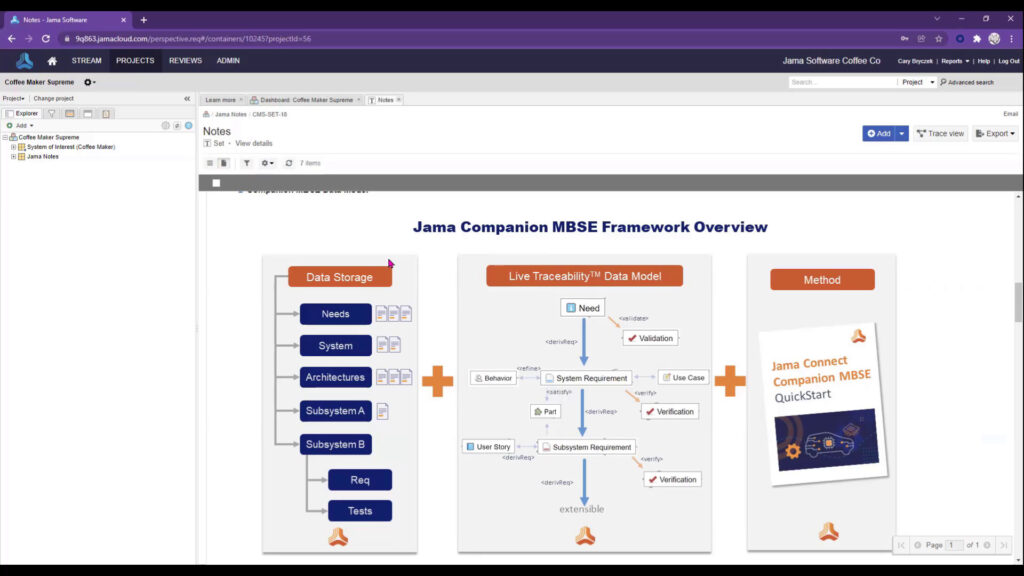This screenshot has width=1024, height=576.
Task: Reload the browser page
Action: click(x=46, y=39)
